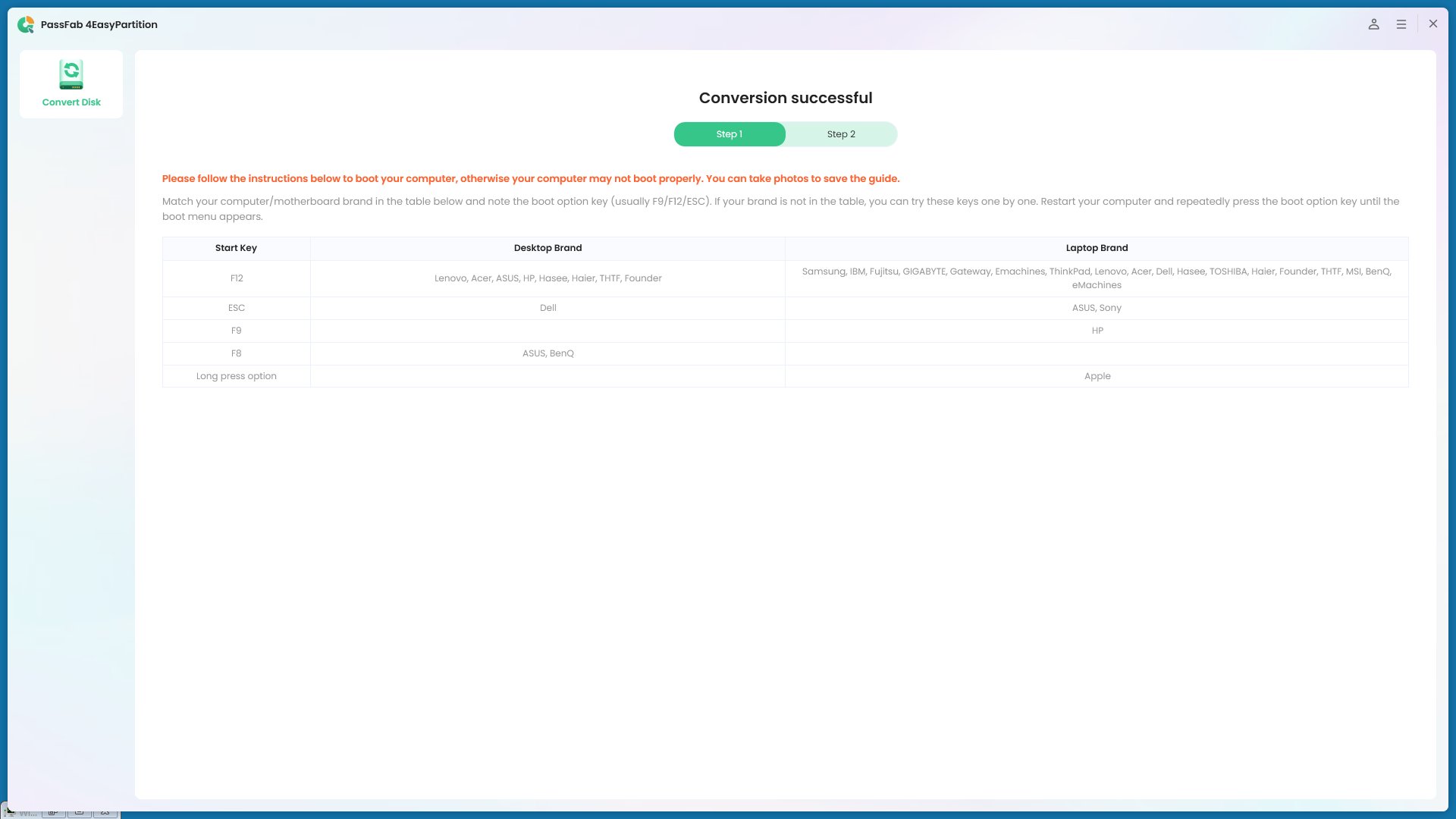Image resolution: width=1456 pixels, height=819 pixels.
Task: Switch to the Step 1 tab
Action: [729, 134]
